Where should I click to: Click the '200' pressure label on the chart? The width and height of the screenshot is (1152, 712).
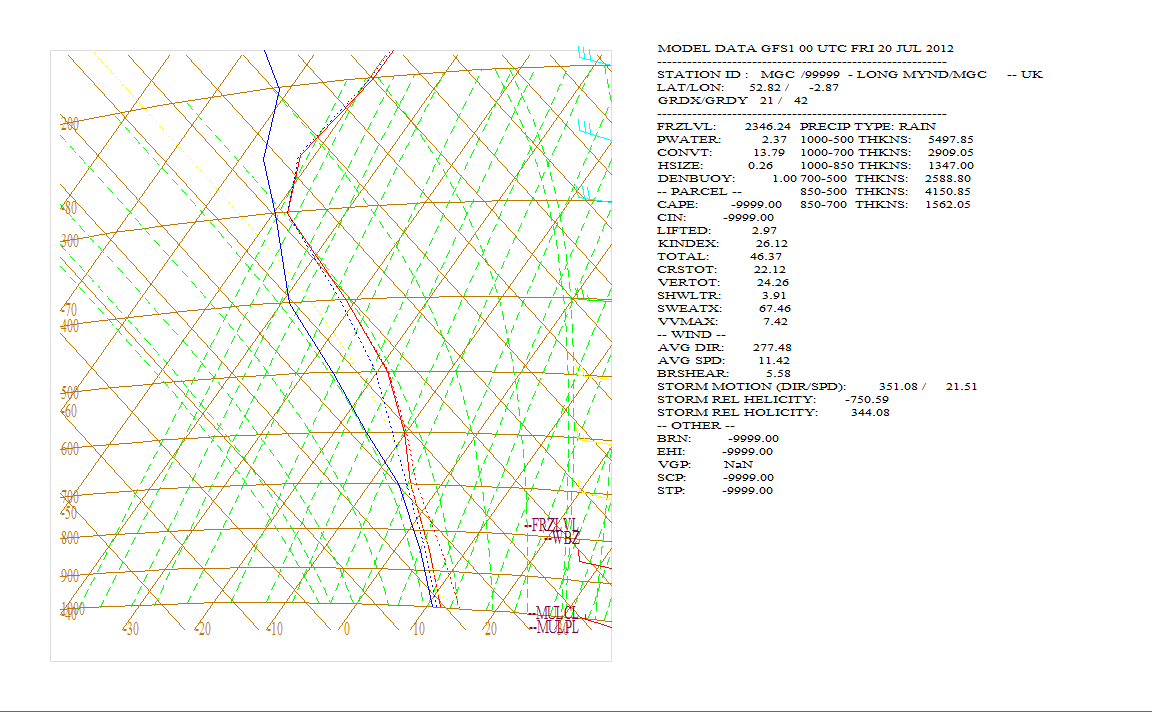pyautogui.click(x=70, y=124)
